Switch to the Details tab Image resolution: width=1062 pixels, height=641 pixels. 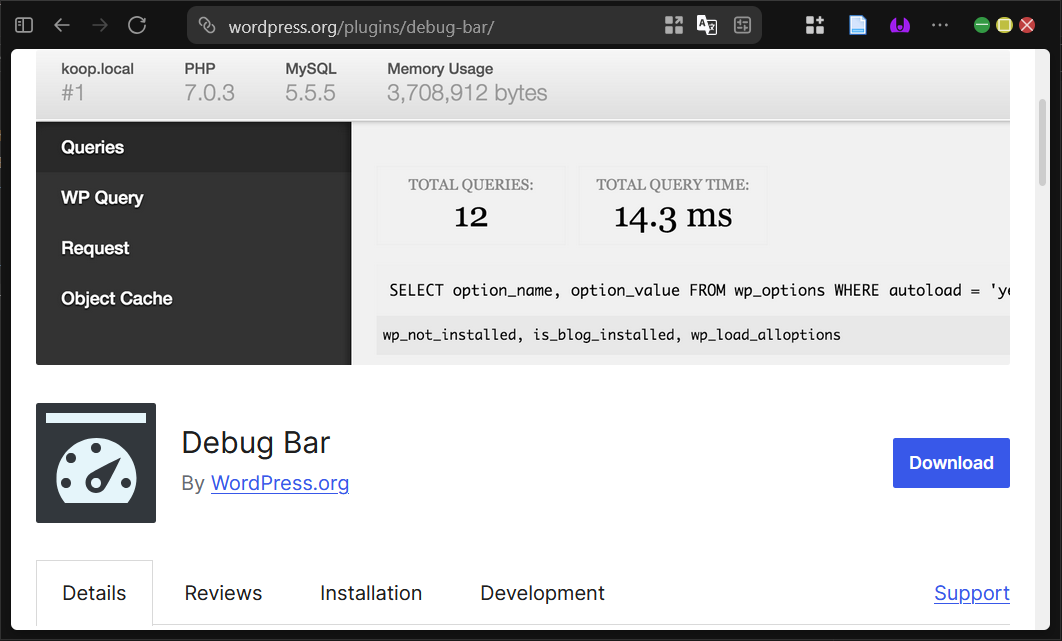pos(94,593)
